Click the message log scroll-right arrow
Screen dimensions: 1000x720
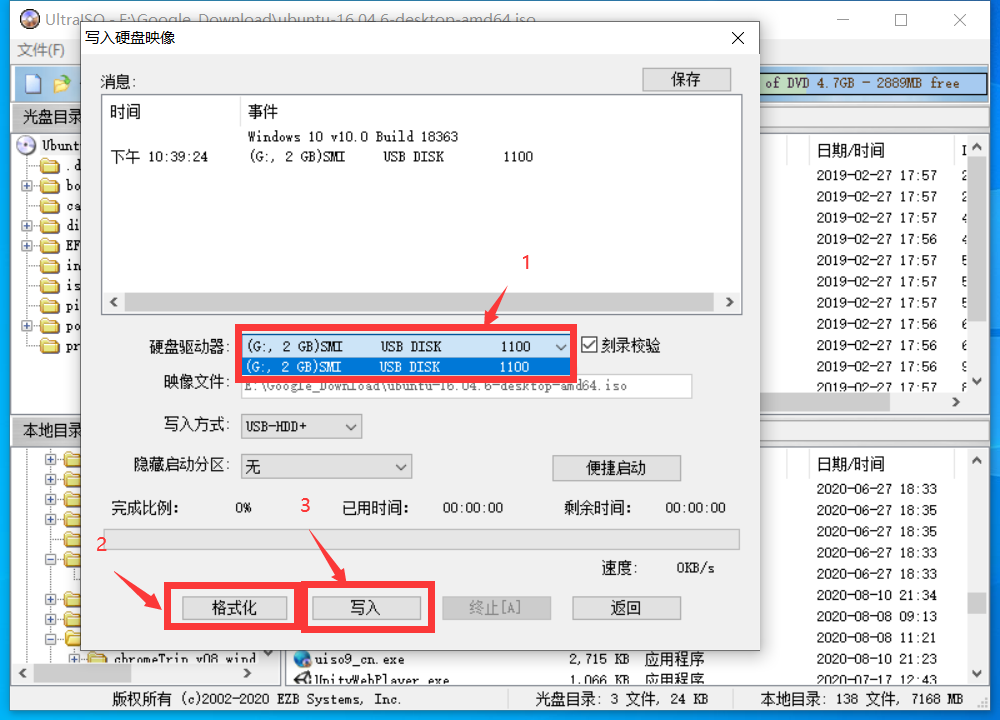730,302
